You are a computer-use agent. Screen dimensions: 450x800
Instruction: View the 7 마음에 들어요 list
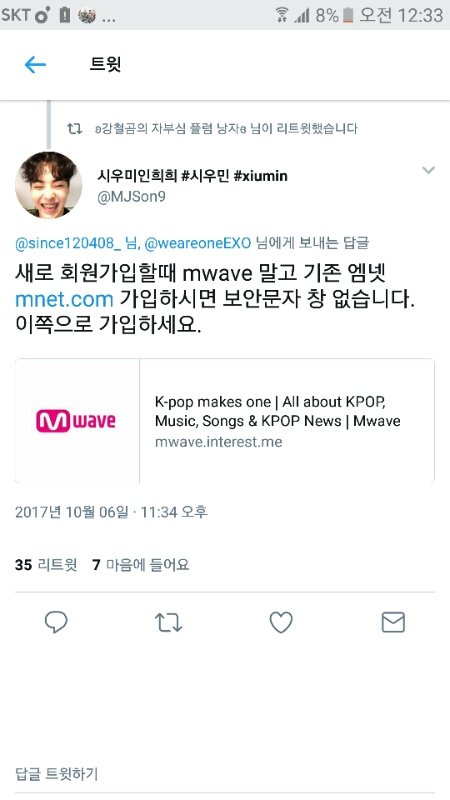point(140,565)
